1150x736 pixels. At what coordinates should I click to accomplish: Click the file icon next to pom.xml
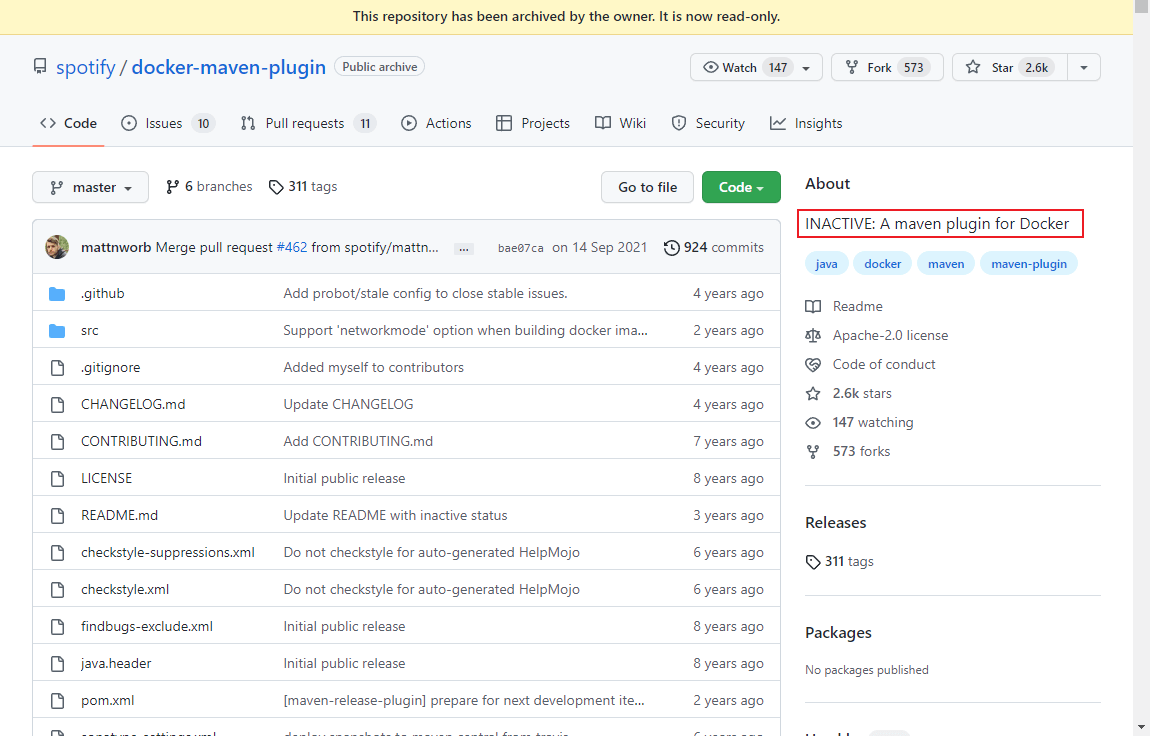coord(57,701)
